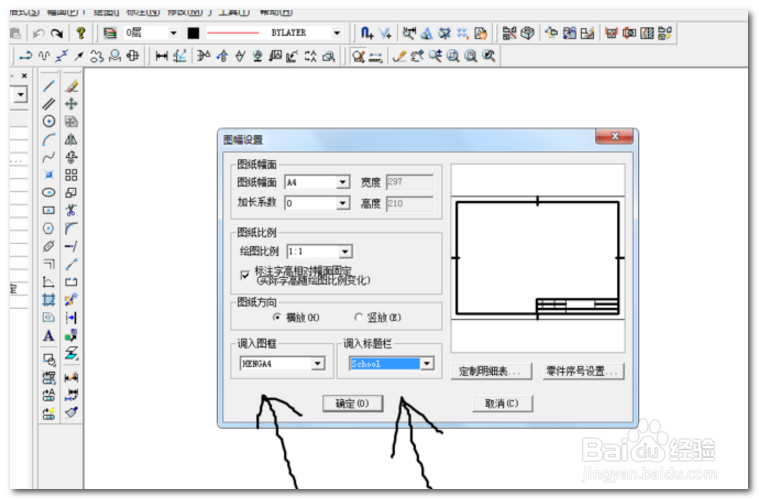Screen dimensions: 759x500
Task: Select the Fillet corner tool
Action: click(72, 228)
